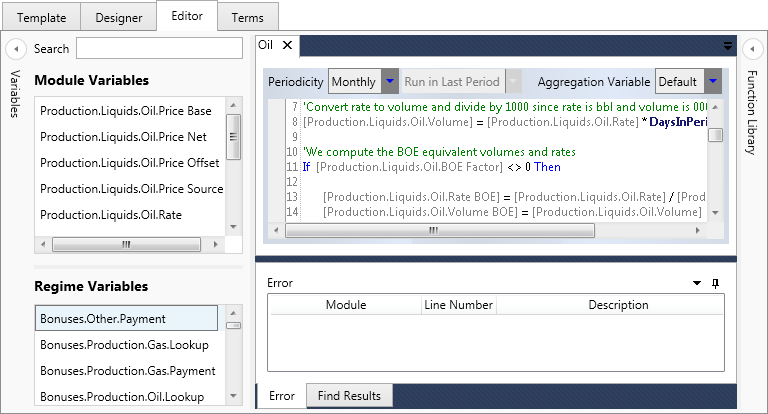Select Production.Liquids.Oil.Price Base variable

pos(126,111)
